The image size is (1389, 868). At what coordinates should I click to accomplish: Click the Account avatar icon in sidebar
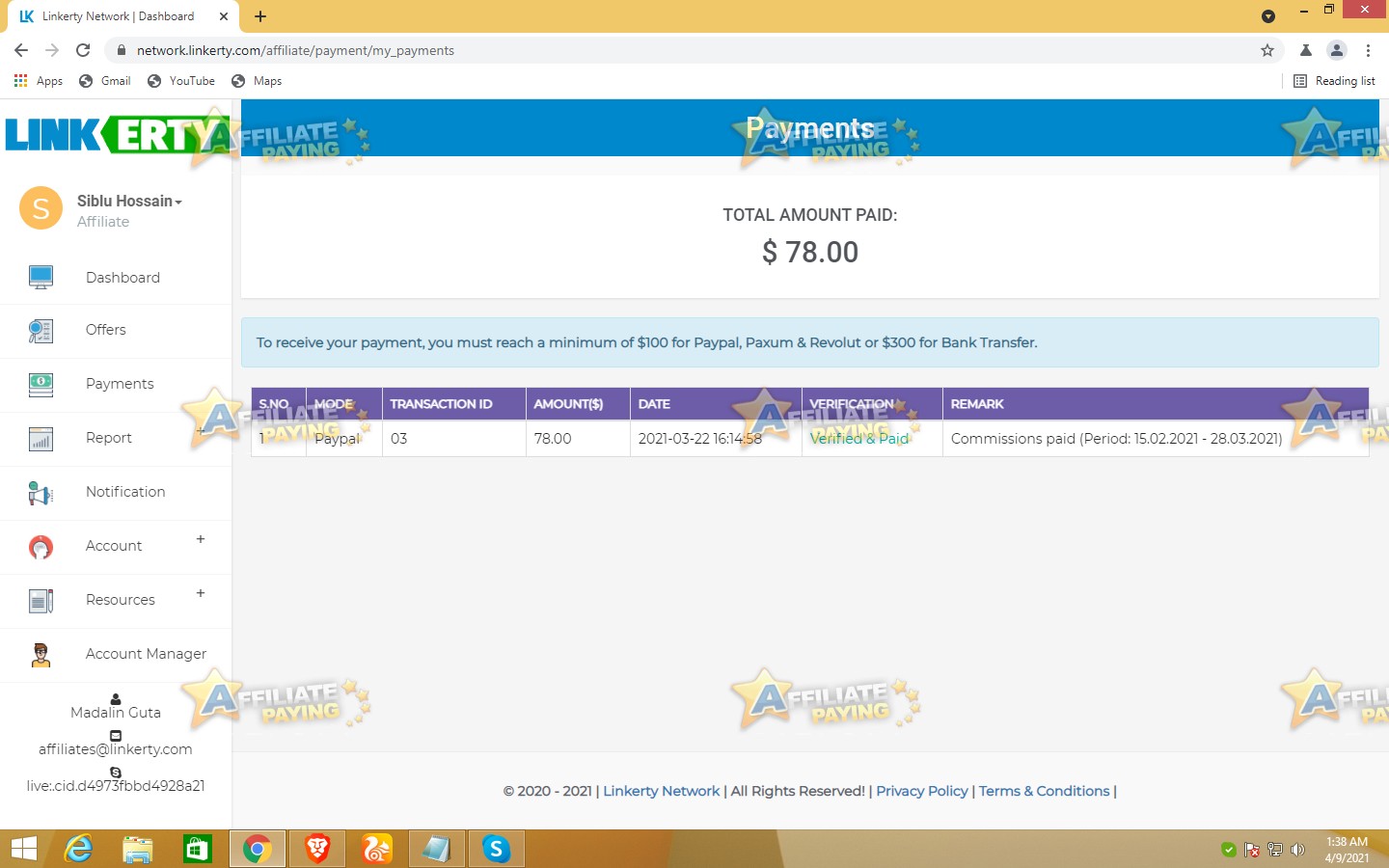pos(41,547)
